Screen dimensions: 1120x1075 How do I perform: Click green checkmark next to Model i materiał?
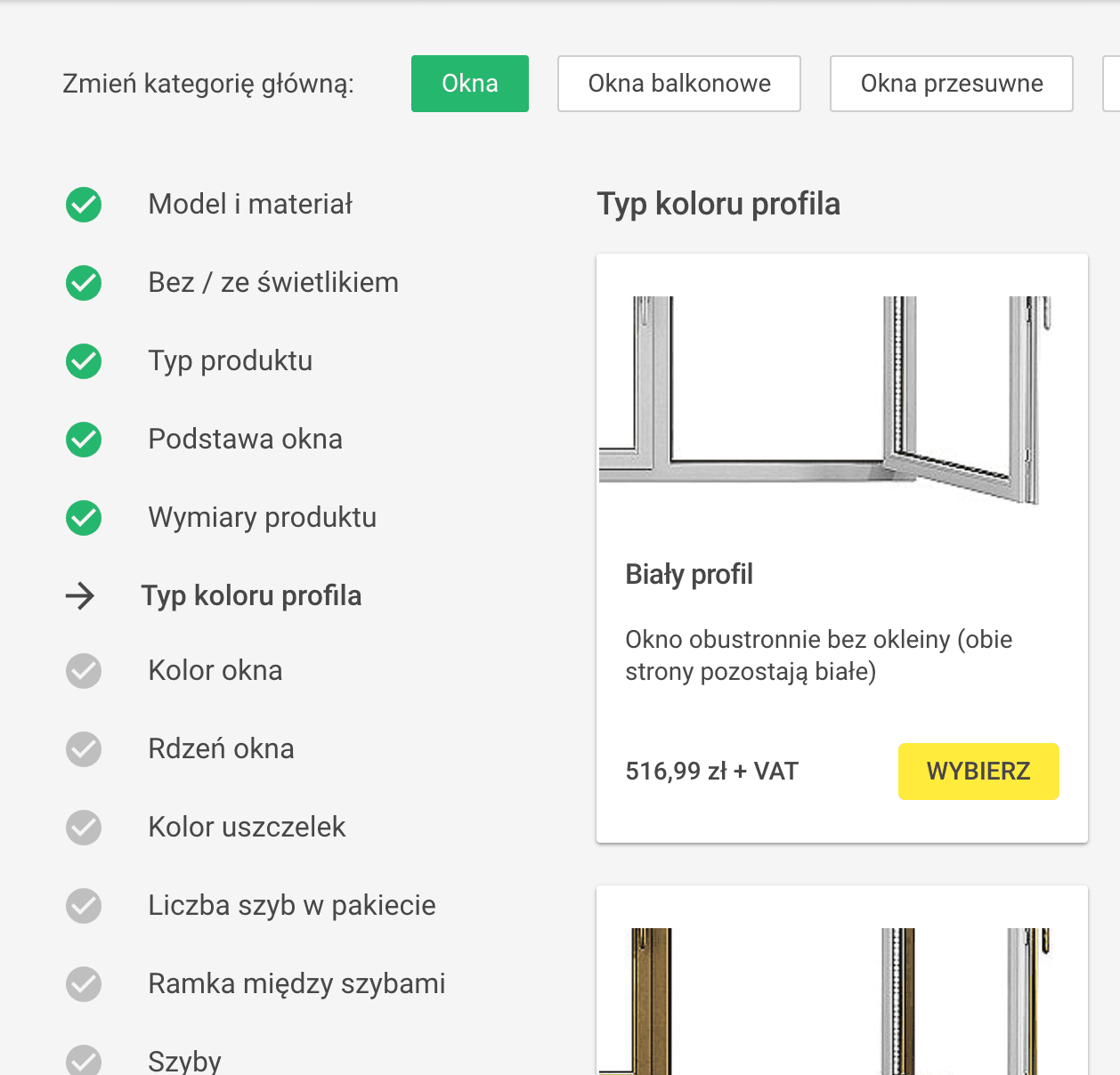(x=84, y=205)
